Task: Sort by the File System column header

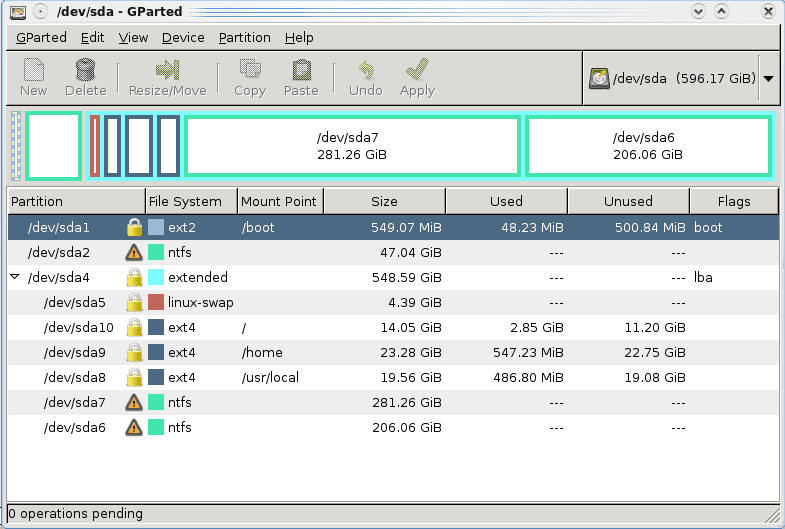Action: click(191, 201)
